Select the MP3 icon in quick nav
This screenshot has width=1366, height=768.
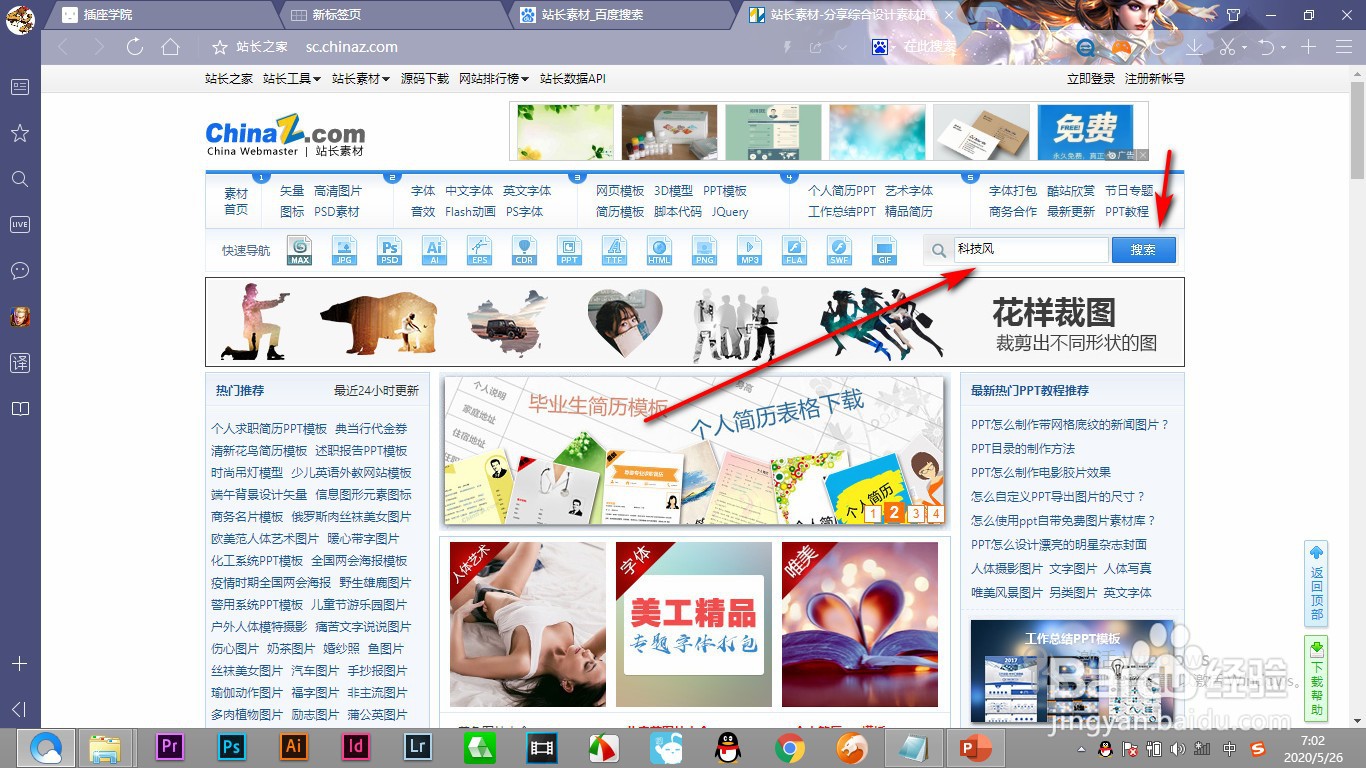(749, 250)
